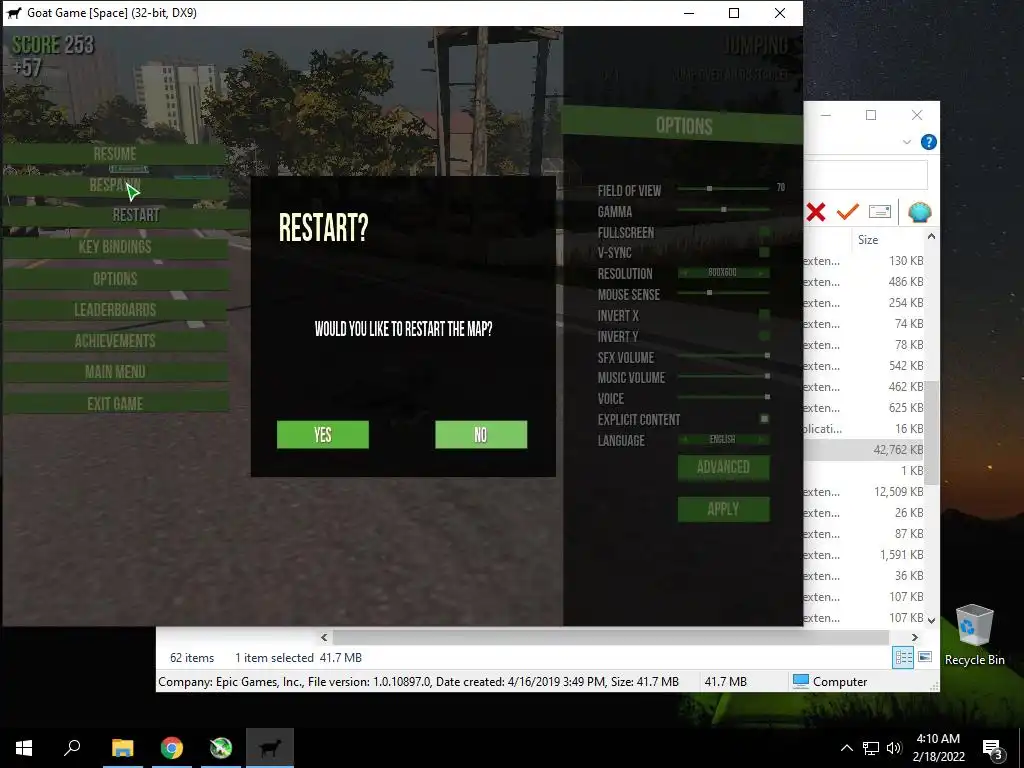Screen dimensions: 1024x768
Task: Open Explorer help question mark icon
Action: 928,142
